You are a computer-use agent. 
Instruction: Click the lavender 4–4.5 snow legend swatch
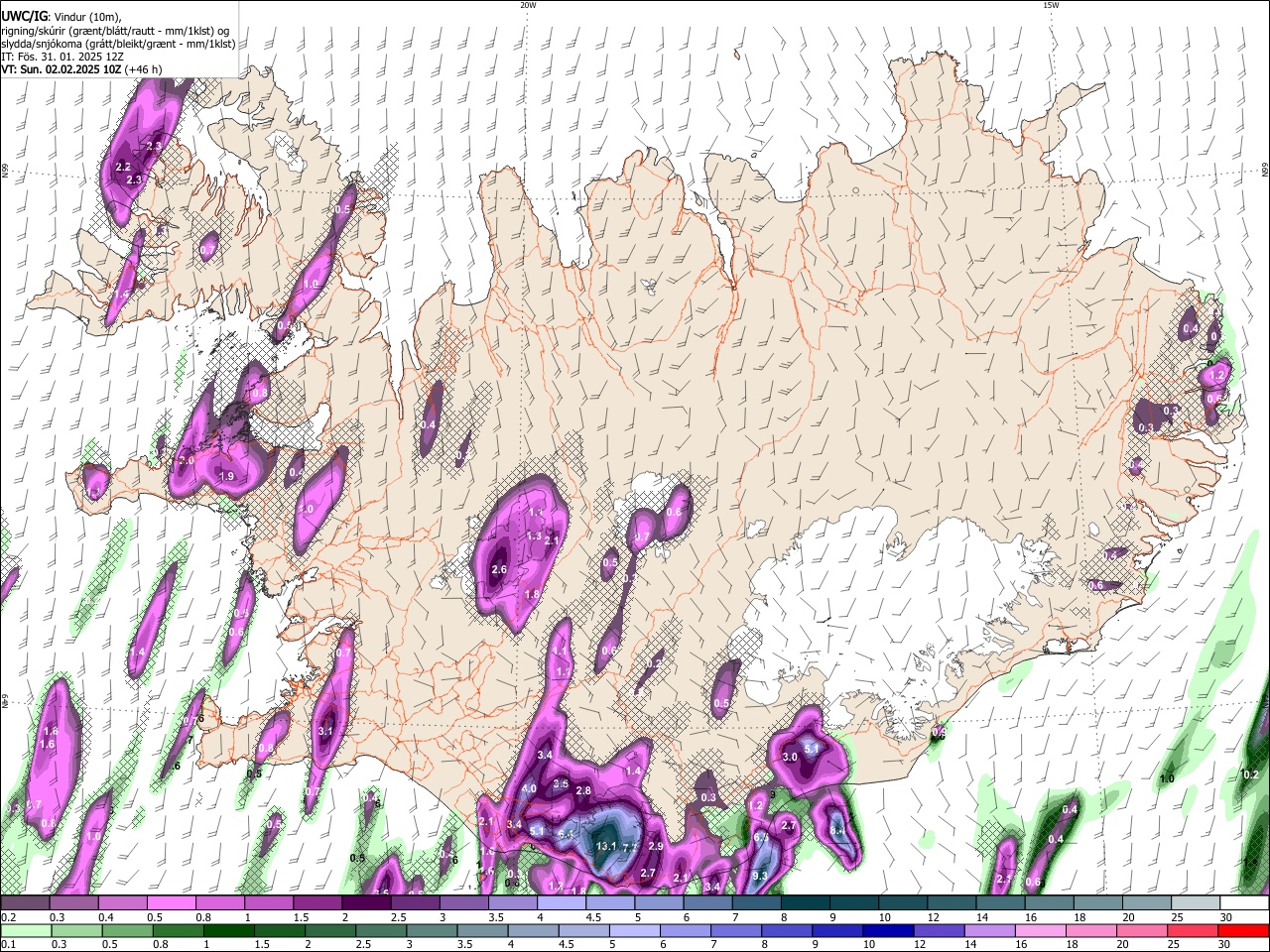[563, 902]
